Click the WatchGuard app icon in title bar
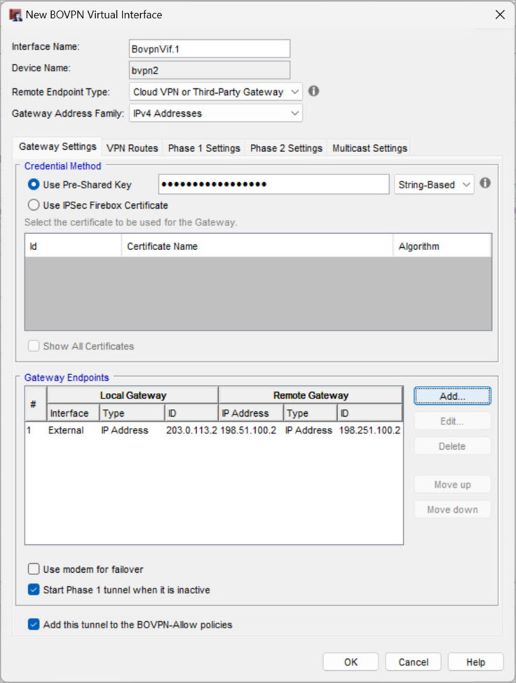 click(x=15, y=15)
